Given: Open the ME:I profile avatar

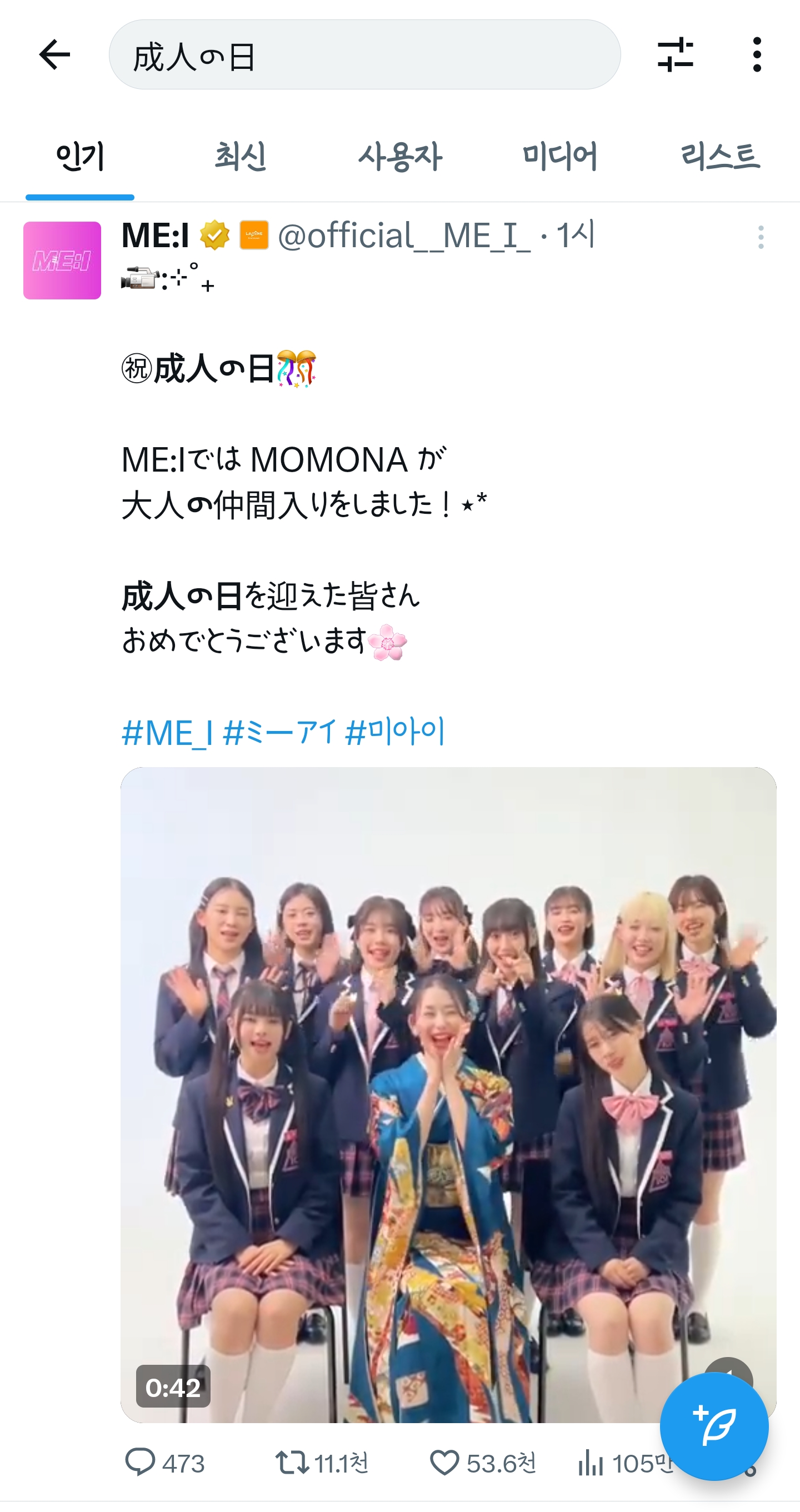Looking at the screenshot, I should 62,260.
